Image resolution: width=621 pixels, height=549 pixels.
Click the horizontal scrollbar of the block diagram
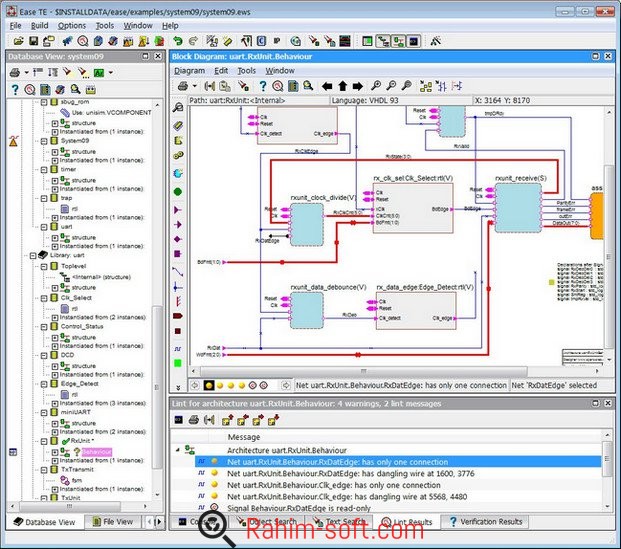point(363,371)
